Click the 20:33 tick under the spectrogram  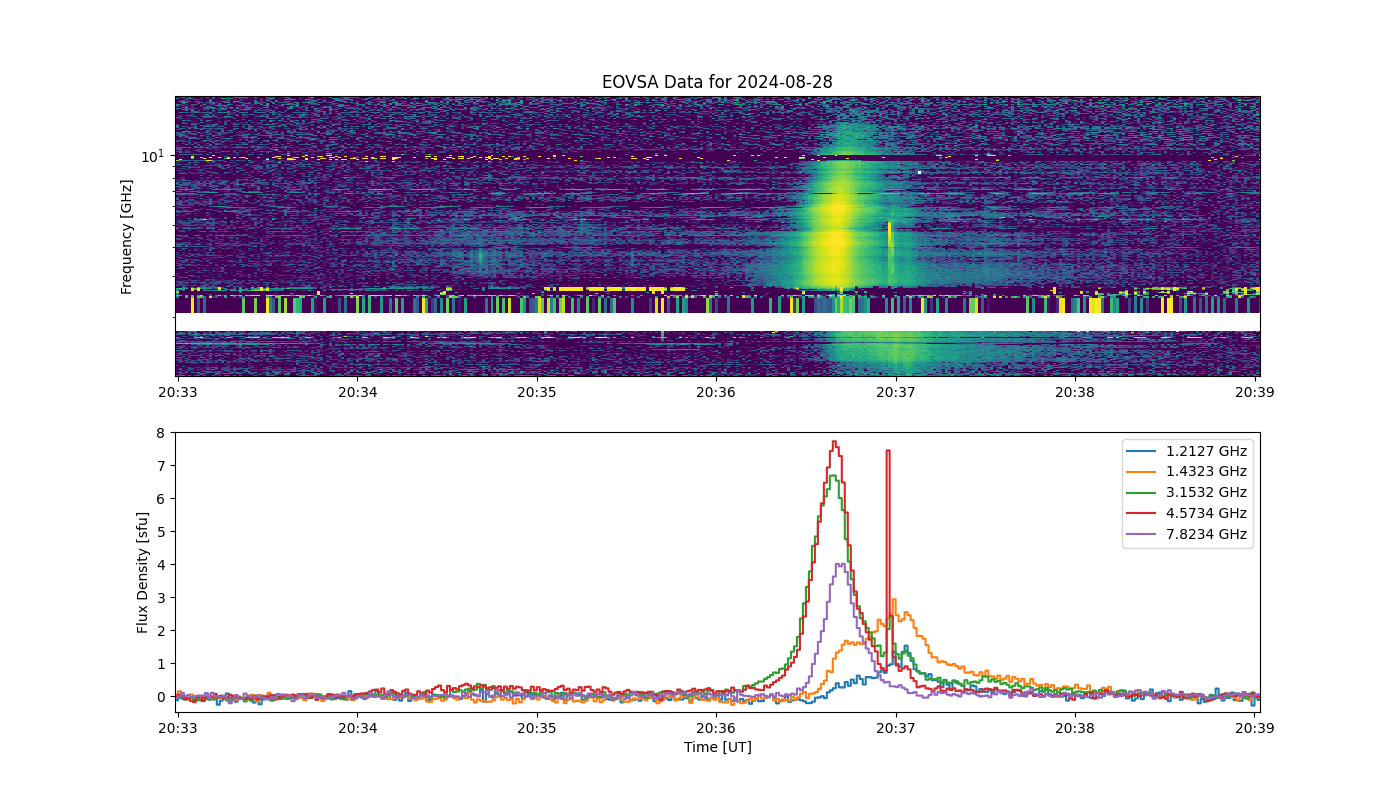pyautogui.click(x=177, y=392)
